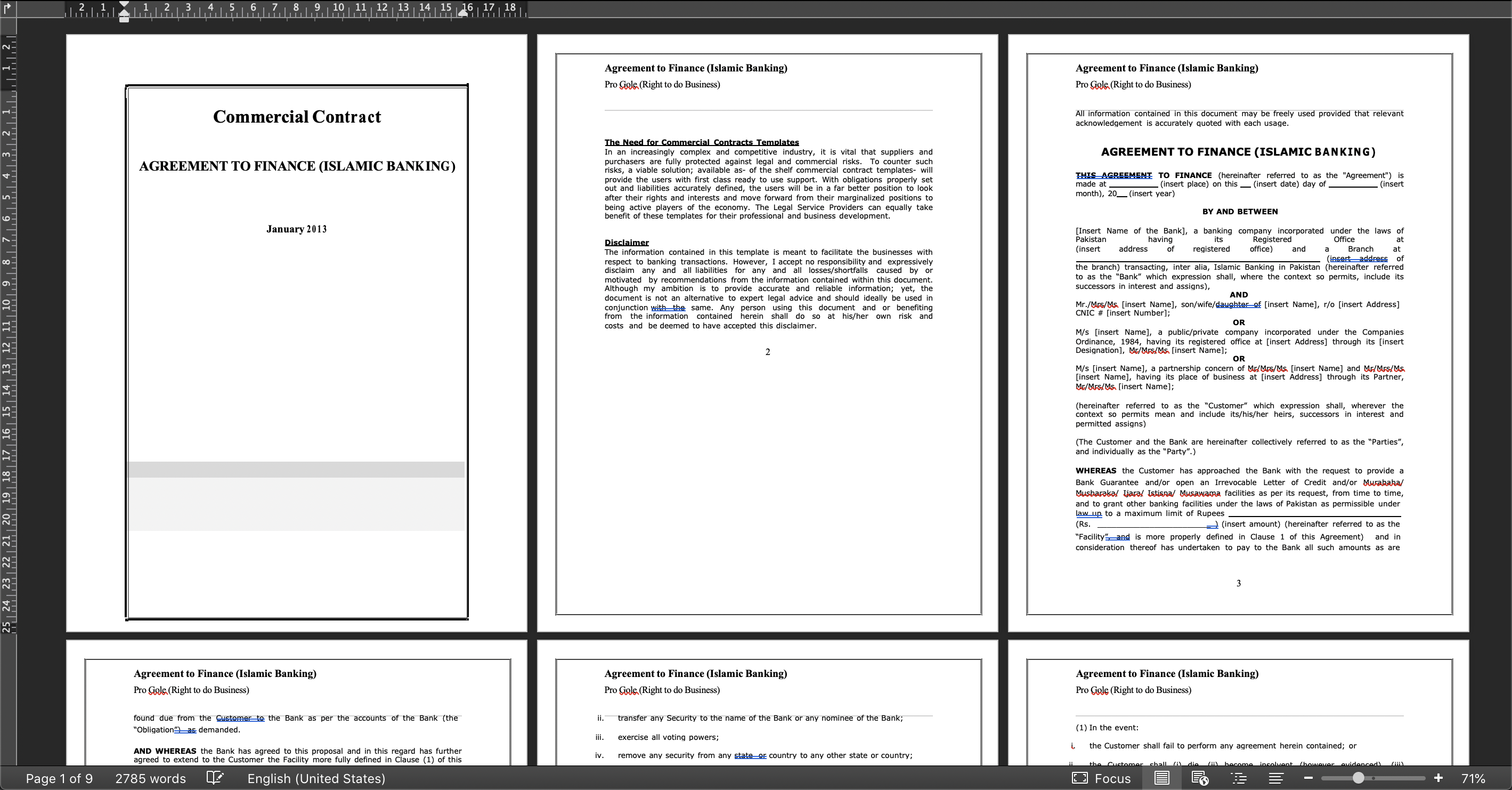Click 'AGREEMENT TO FINANCE (ISLAMIC BANKING)' on cover page
The height and width of the screenshot is (790, 1512).
pyautogui.click(x=297, y=166)
